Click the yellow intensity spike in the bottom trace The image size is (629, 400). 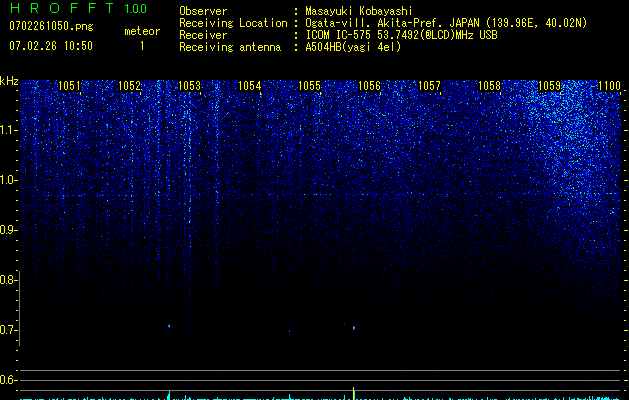(x=353, y=393)
